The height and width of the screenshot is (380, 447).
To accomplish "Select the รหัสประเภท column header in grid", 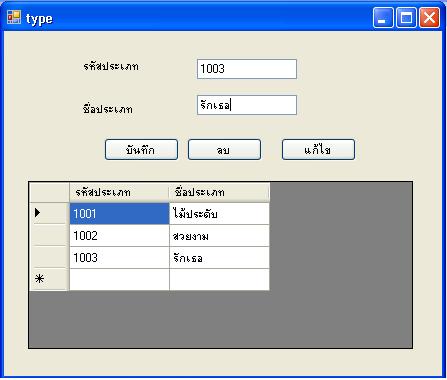I will click(x=119, y=192).
